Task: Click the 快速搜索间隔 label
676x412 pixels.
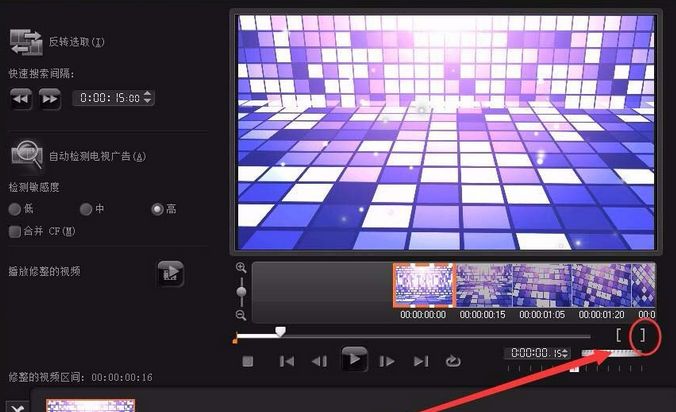Action: tap(41, 74)
